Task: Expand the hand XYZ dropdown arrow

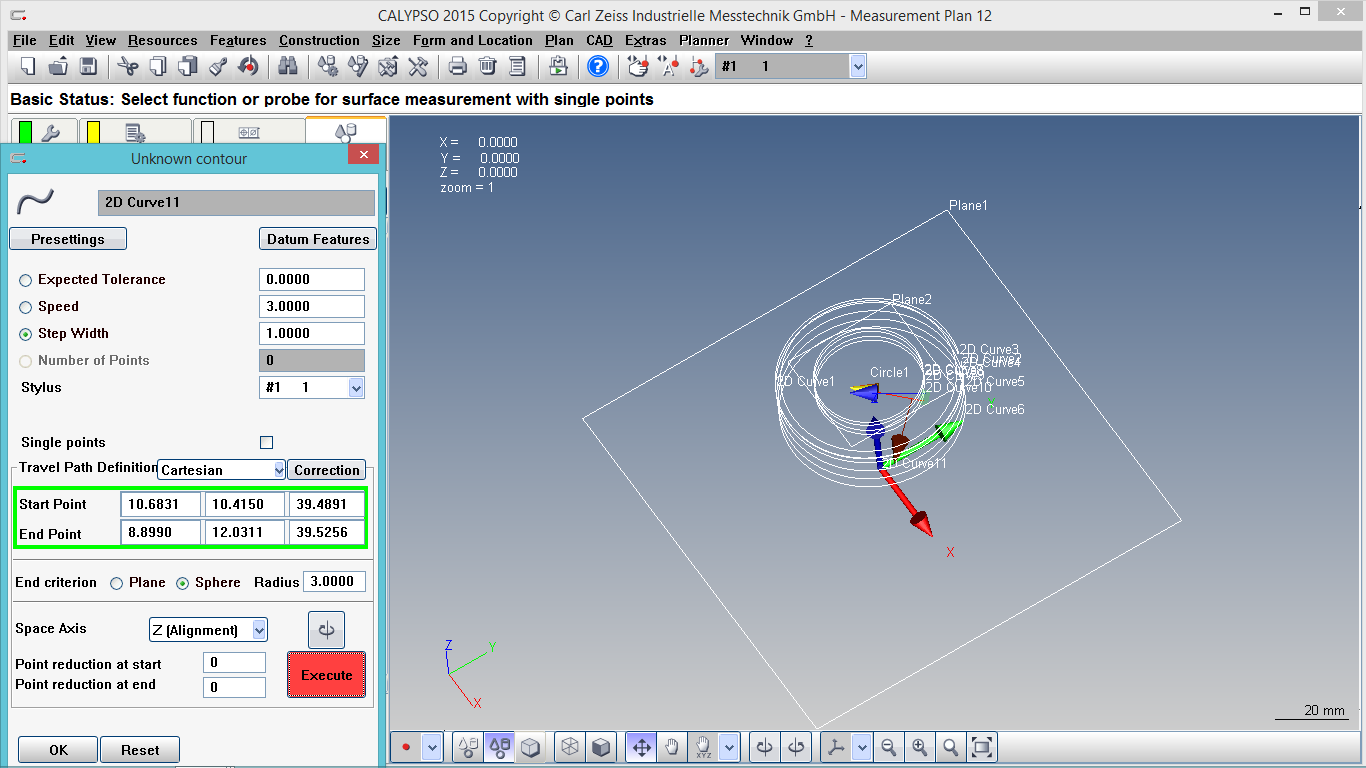Action: click(x=729, y=747)
